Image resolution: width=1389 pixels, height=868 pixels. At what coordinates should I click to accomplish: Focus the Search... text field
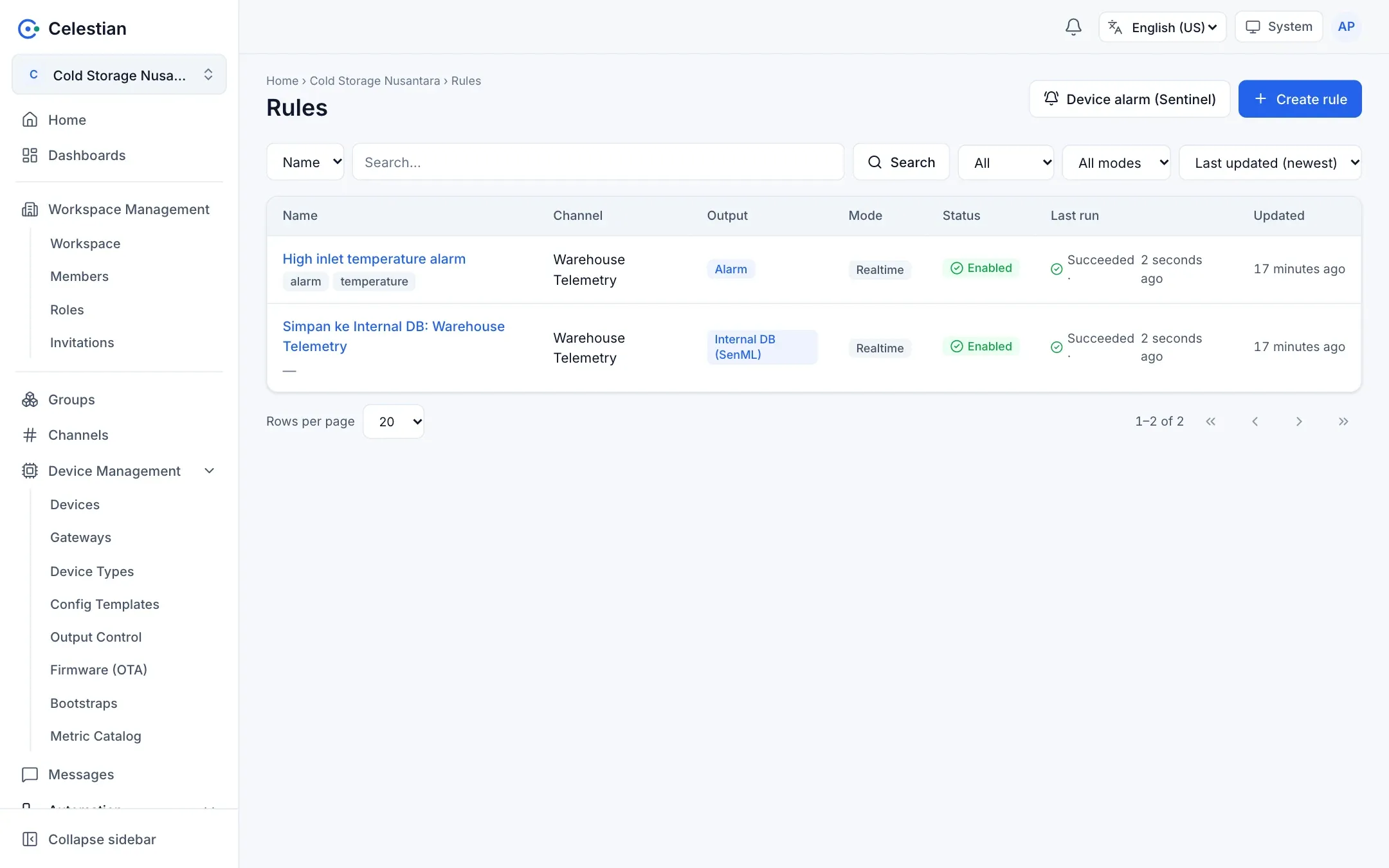[x=598, y=162]
